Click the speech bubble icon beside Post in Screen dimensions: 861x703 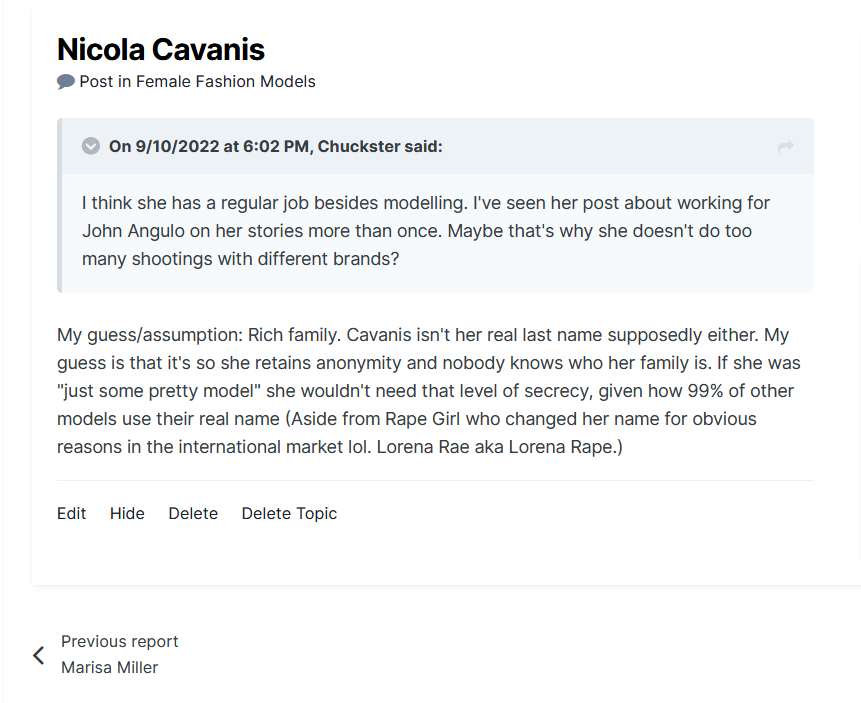pos(66,82)
